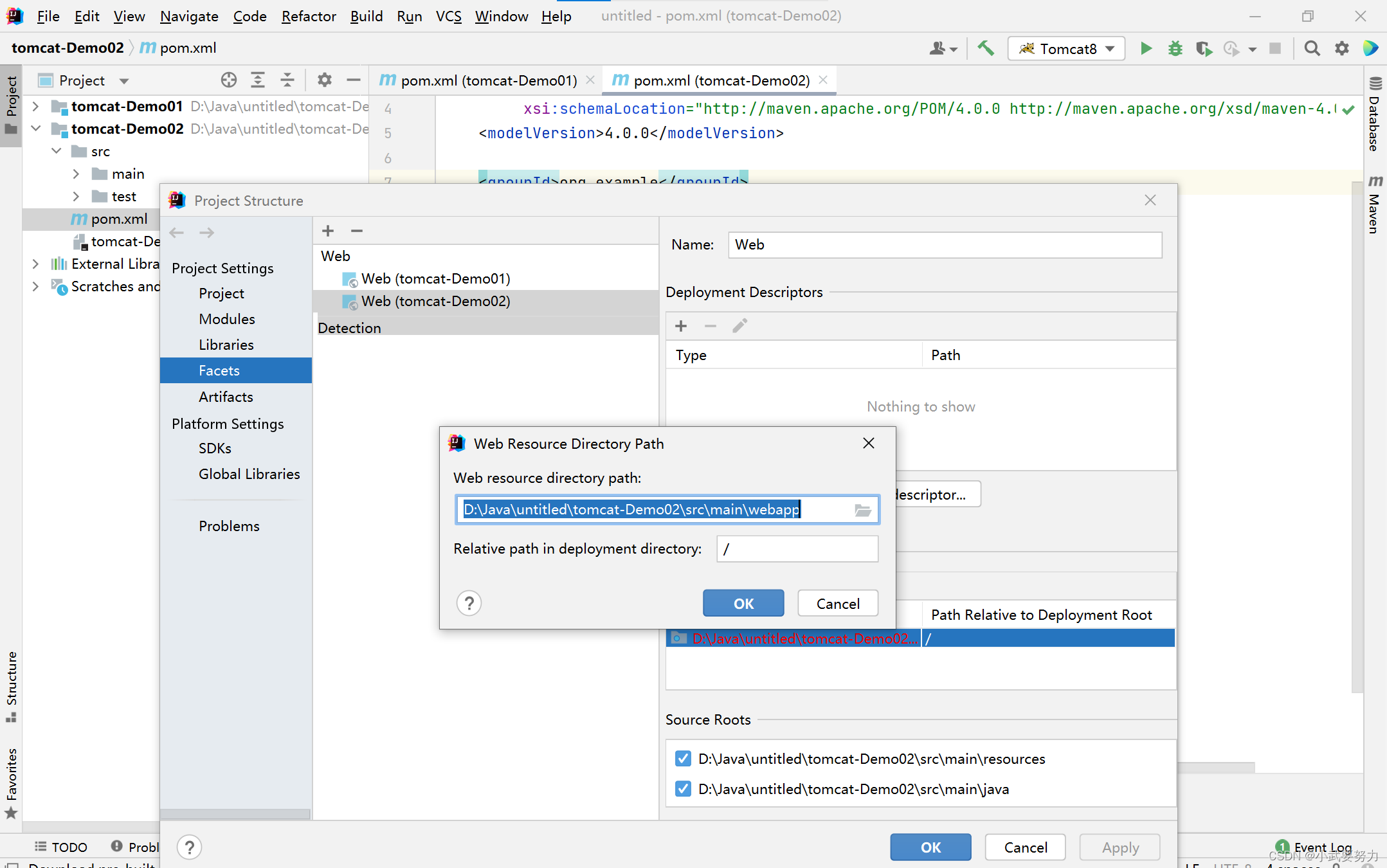
Task: Select Artifacts in Project Settings
Action: tap(226, 397)
